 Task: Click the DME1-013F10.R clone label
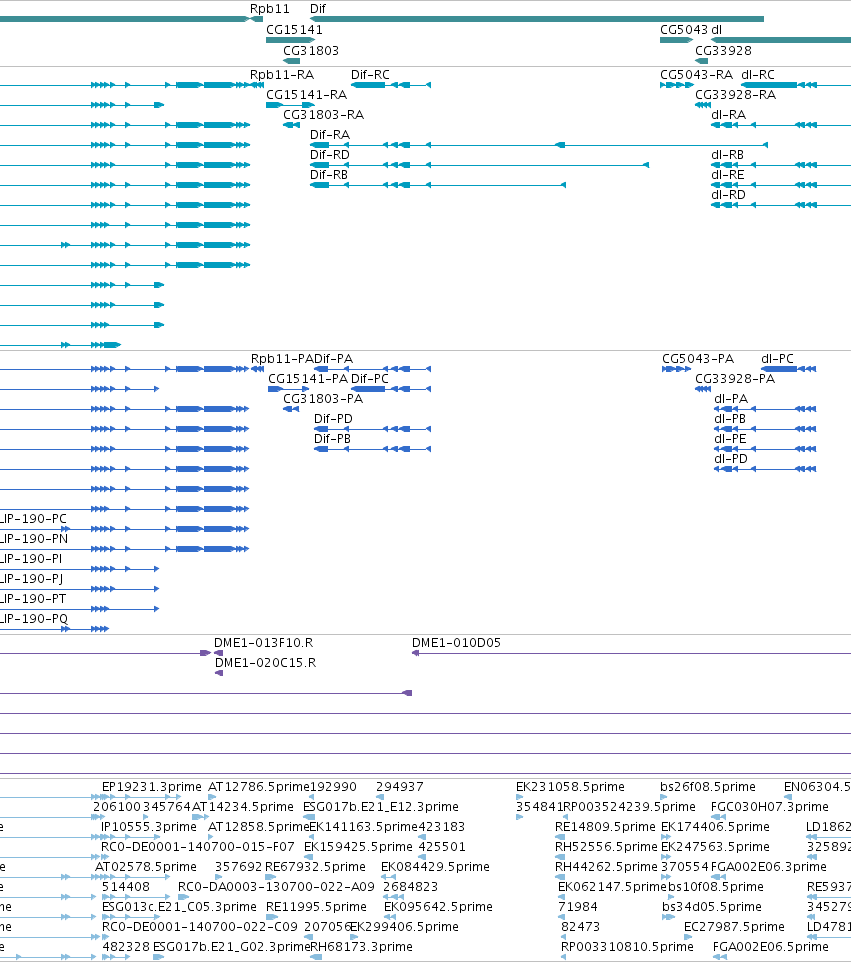(263, 643)
